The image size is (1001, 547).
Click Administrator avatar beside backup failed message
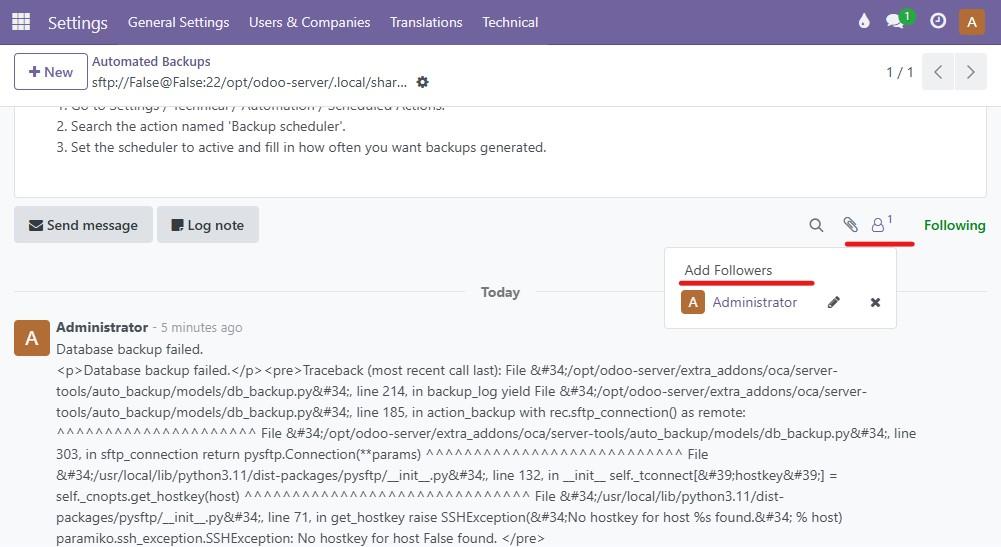pyautogui.click(x=32, y=338)
